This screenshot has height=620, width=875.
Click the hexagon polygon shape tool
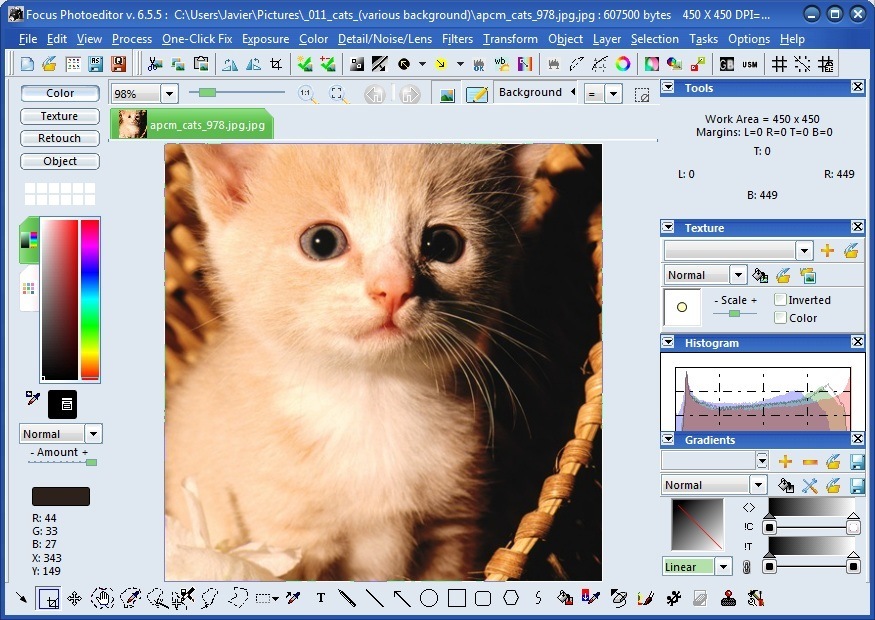511,598
